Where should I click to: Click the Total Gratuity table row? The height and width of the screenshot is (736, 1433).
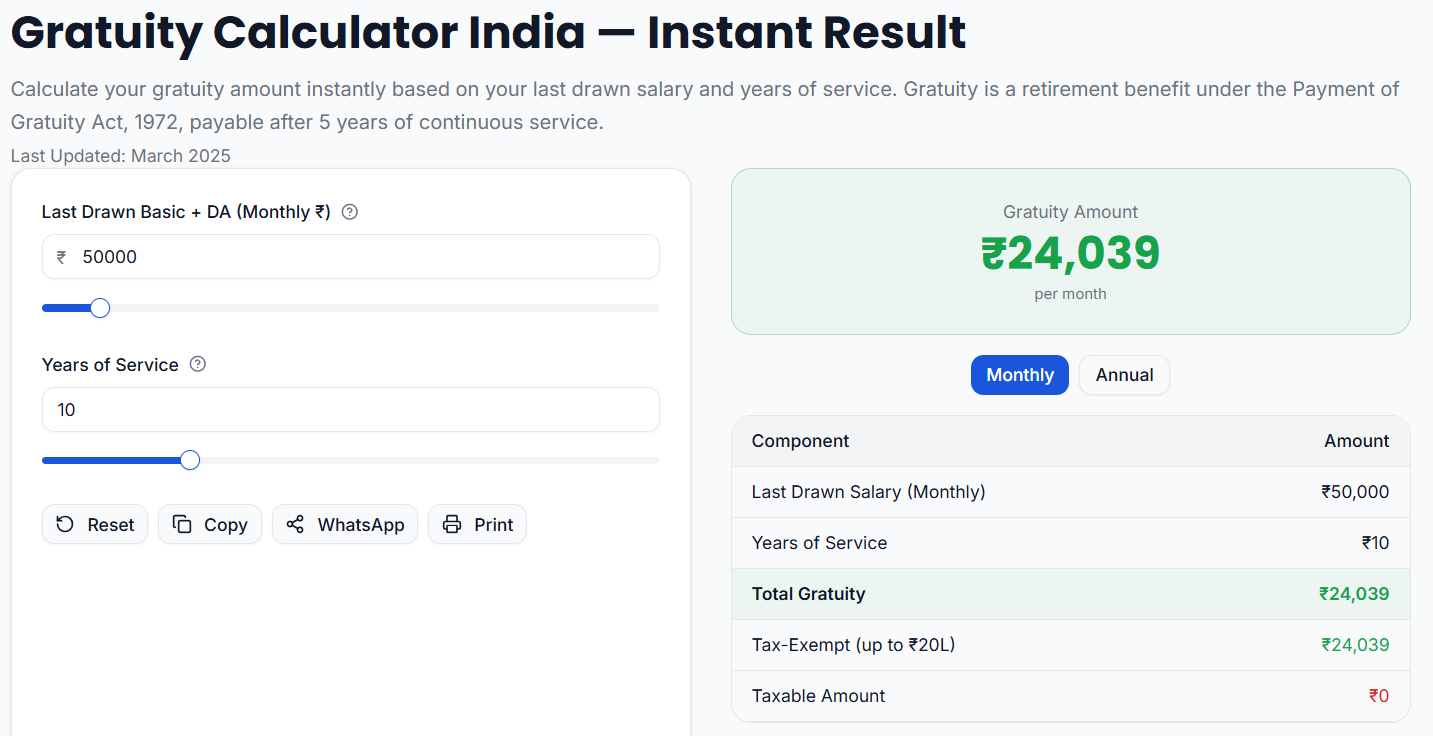click(x=1069, y=593)
